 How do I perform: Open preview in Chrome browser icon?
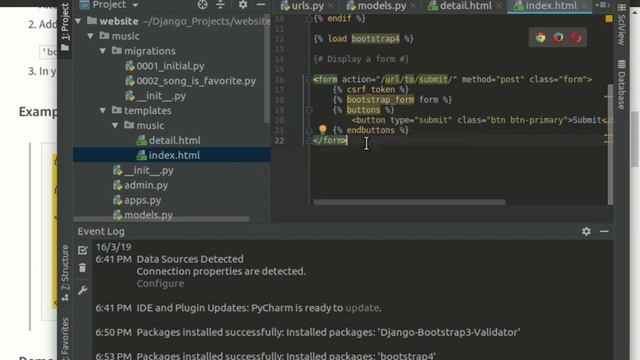click(541, 38)
